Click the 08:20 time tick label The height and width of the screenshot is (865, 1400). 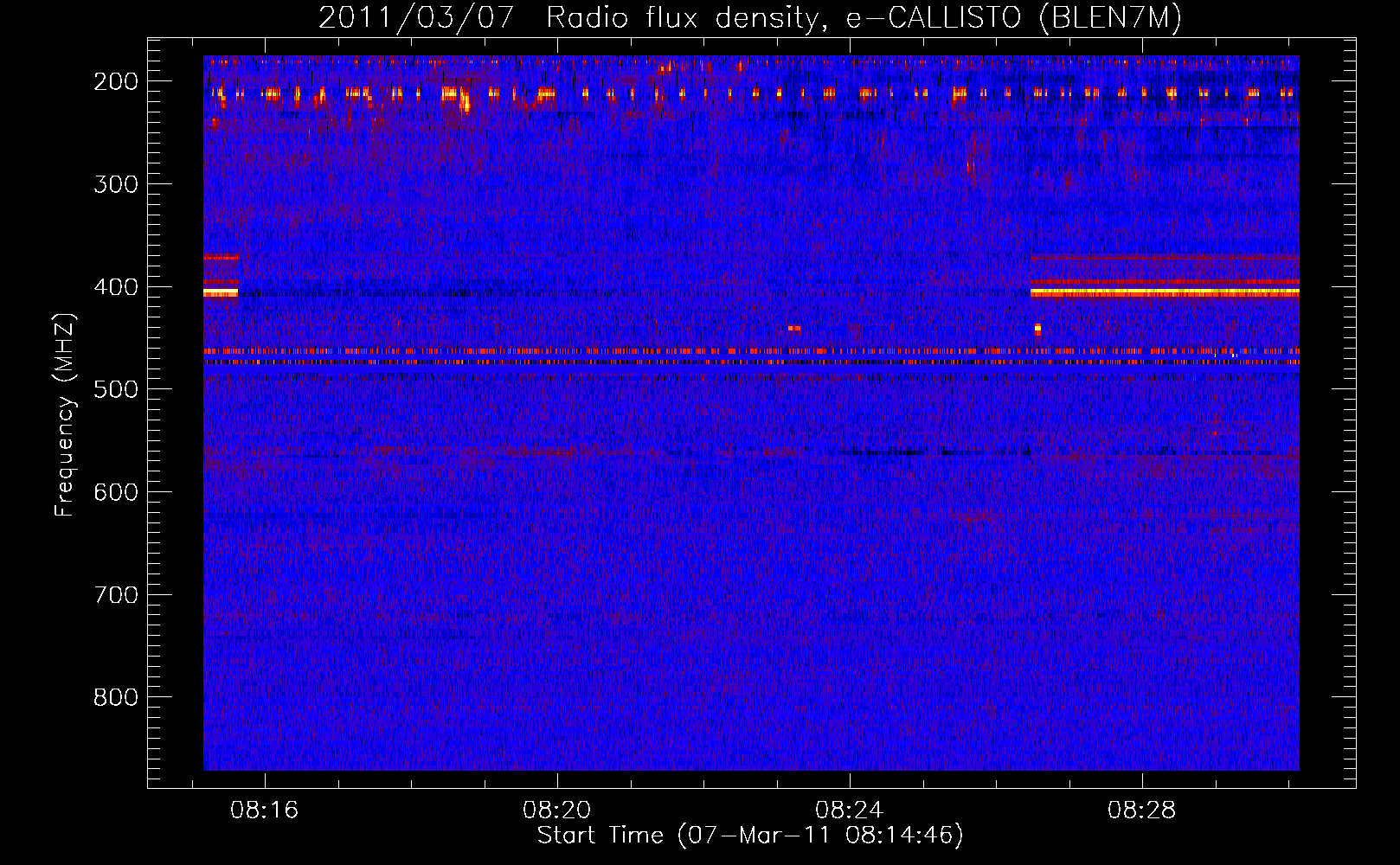click(556, 811)
